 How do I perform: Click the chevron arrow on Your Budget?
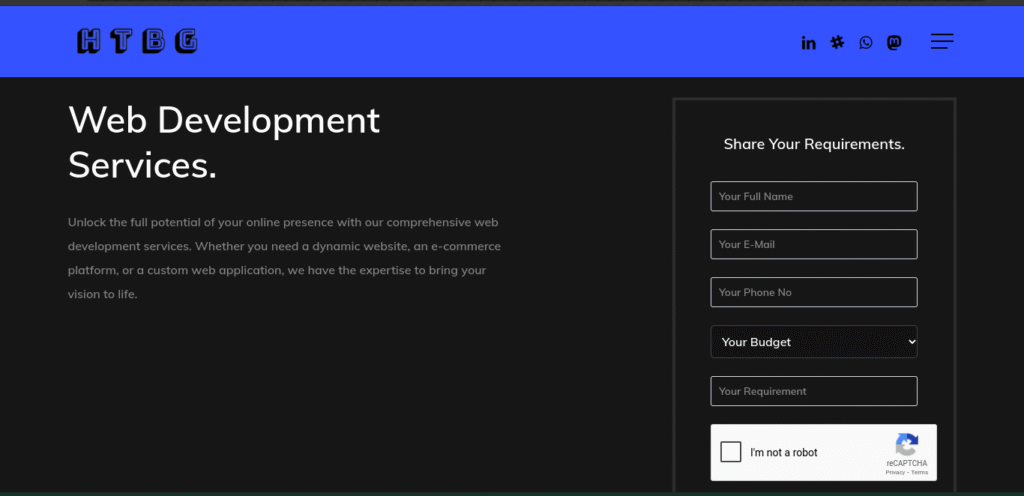pyautogui.click(x=910, y=342)
